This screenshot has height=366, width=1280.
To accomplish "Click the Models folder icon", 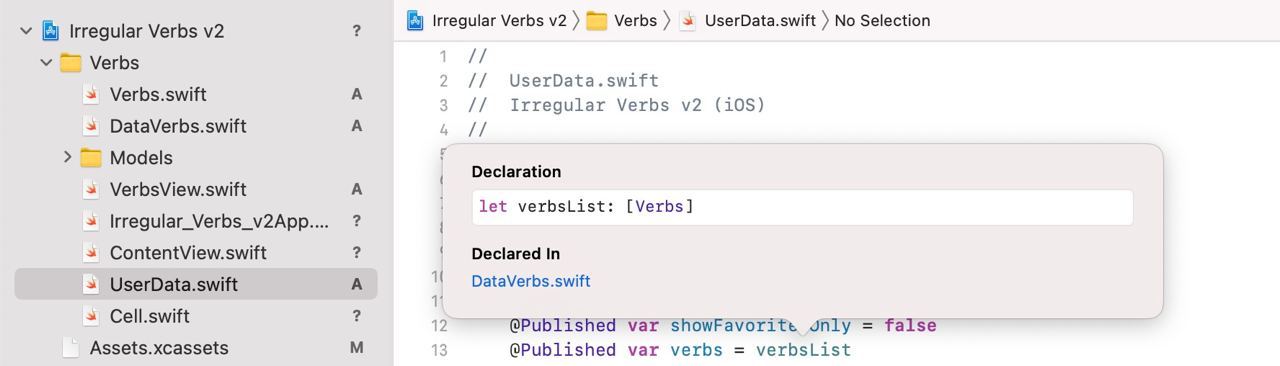I will 91,158.
